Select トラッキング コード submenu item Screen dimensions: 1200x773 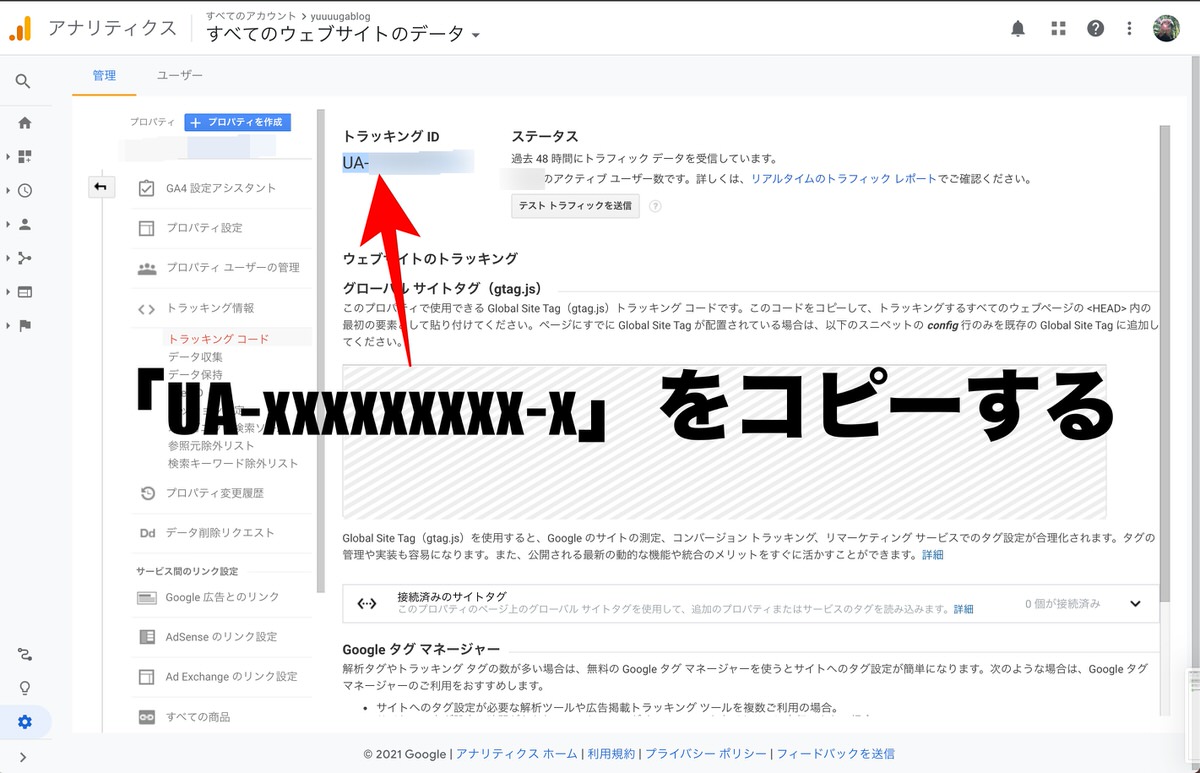(218, 339)
